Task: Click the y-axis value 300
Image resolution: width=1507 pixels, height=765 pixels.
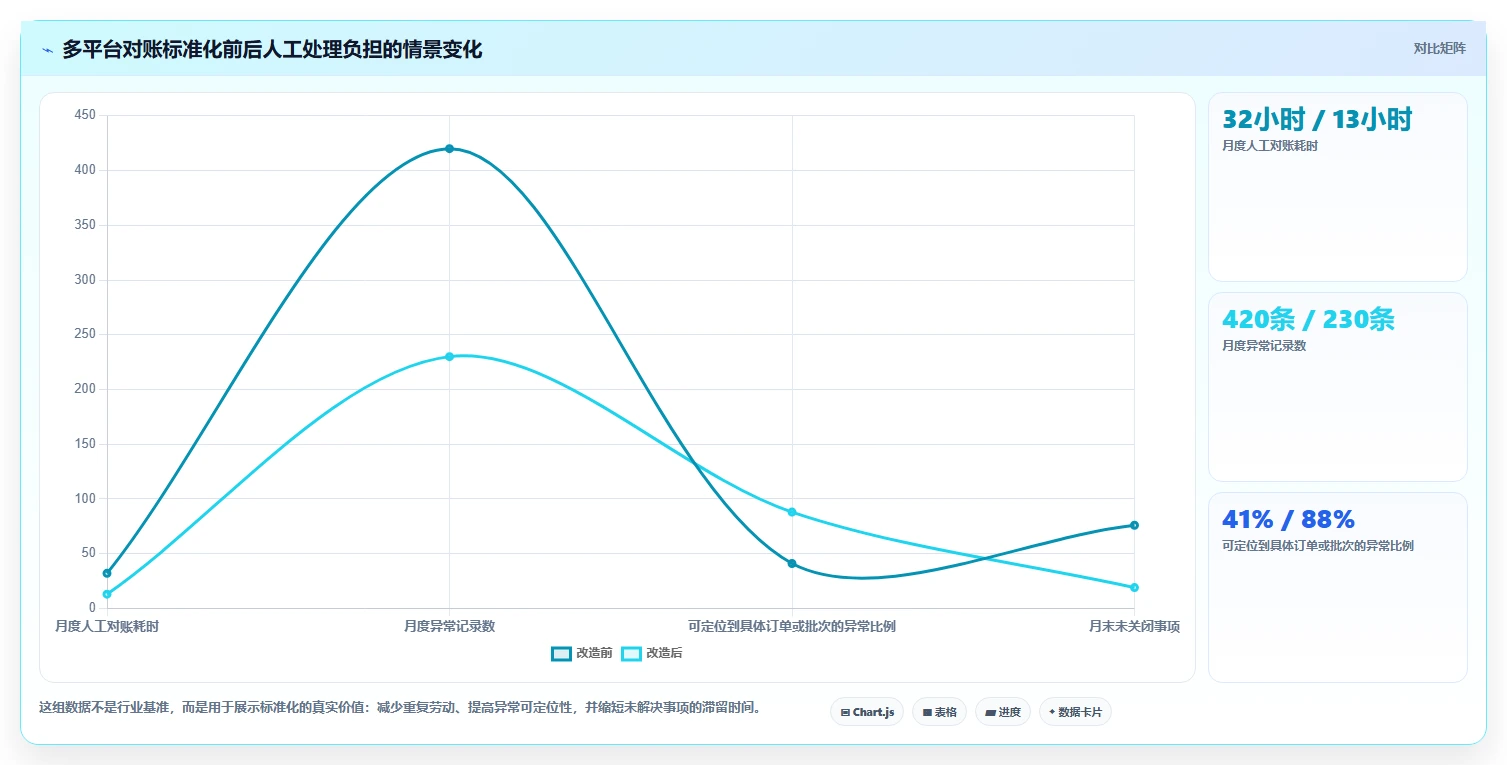Action: tap(85, 280)
